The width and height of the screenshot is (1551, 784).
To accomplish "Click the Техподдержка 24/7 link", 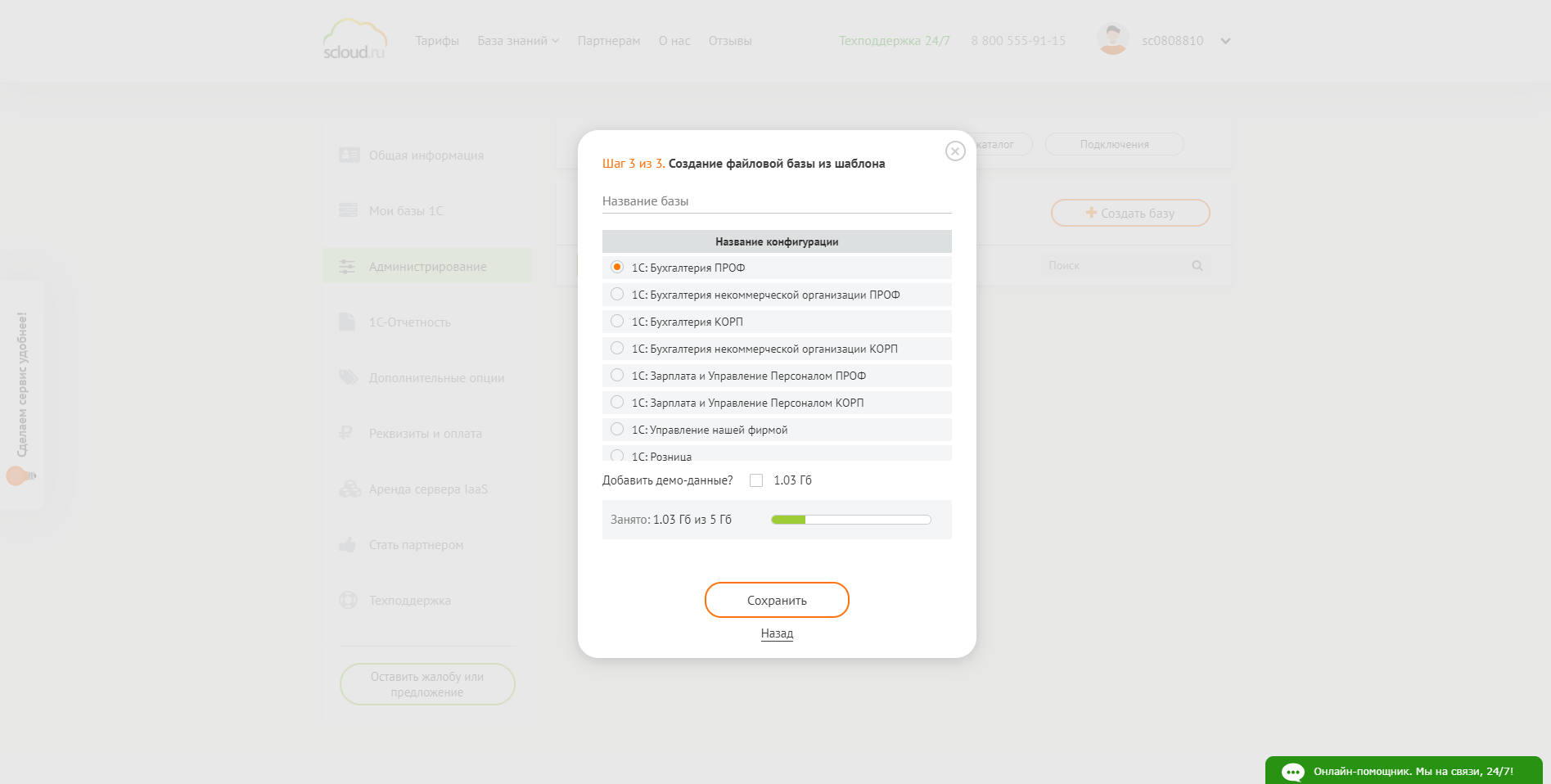I will 895,41.
